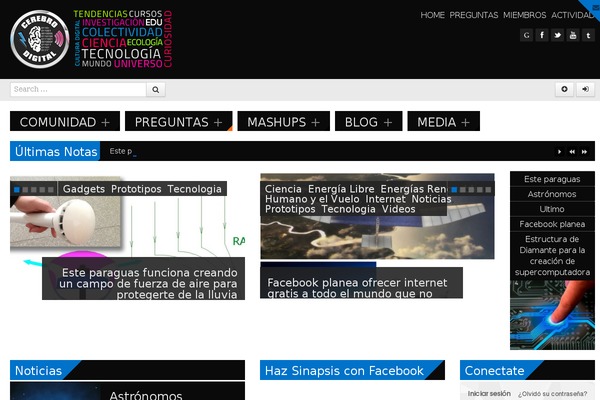Open ACTIVIDAD in top navigation
Viewport: 600px width, 400px height.
[x=573, y=15]
